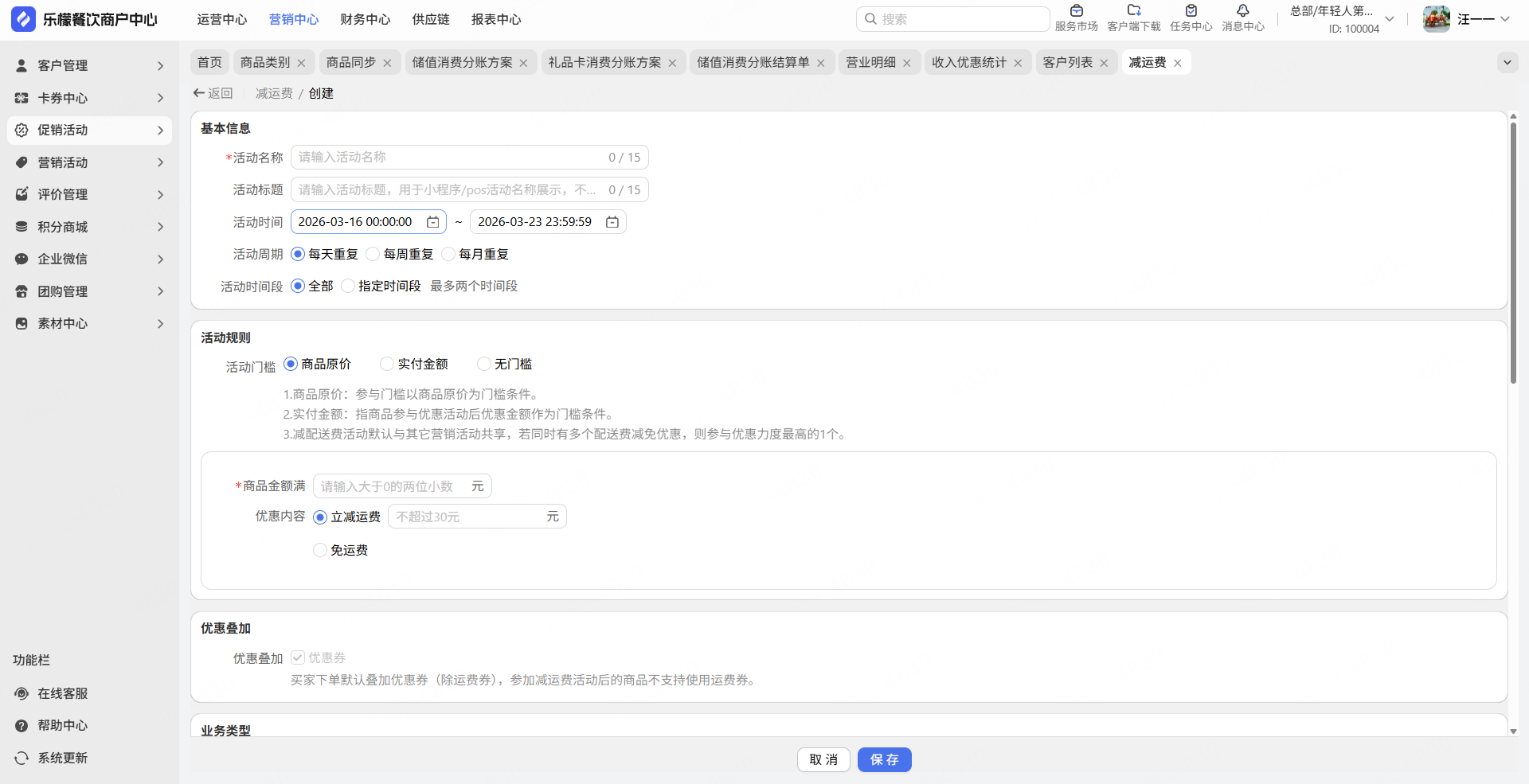Expand the 卡券中心 submenu chevron
Screen dimensions: 1529x784
click(160, 98)
